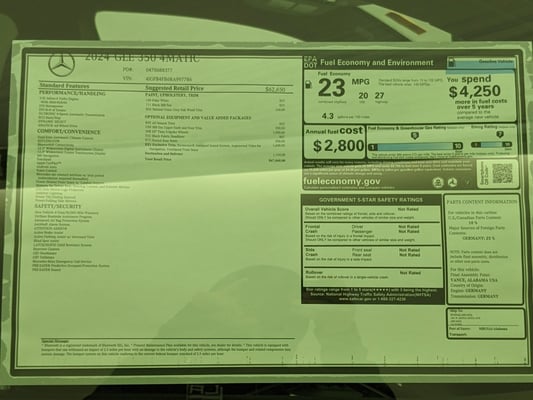Click the 27 highway MPG value
The height and width of the screenshot is (400, 533).
click(379, 96)
